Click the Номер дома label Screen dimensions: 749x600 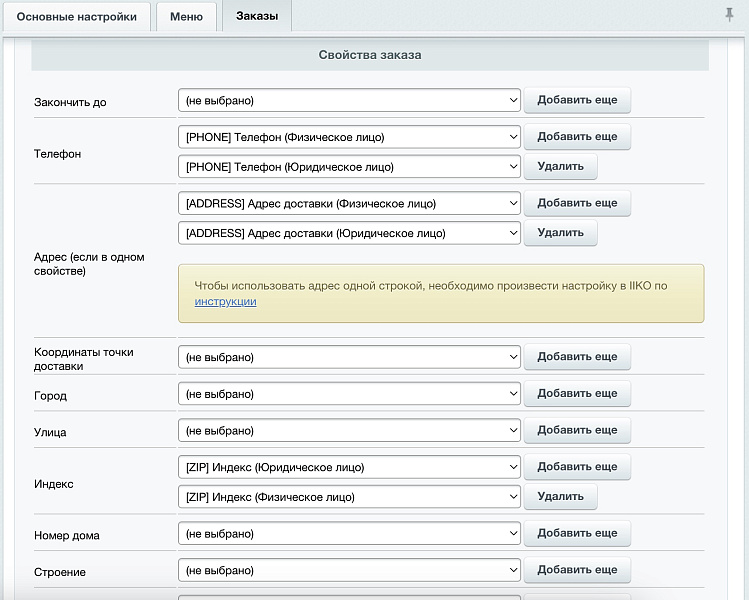coord(67,536)
